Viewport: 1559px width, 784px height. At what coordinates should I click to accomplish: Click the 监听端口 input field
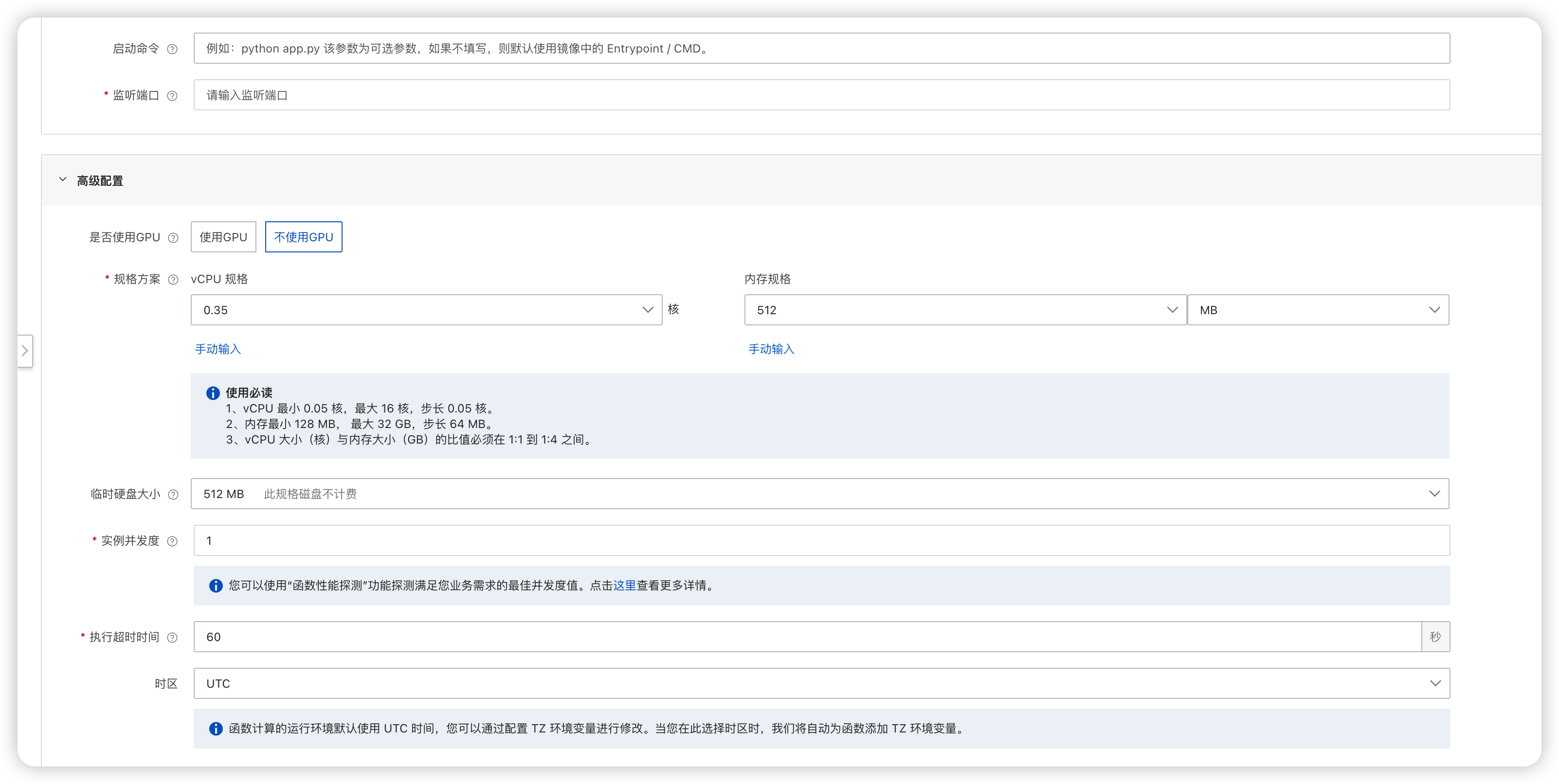pos(821,95)
